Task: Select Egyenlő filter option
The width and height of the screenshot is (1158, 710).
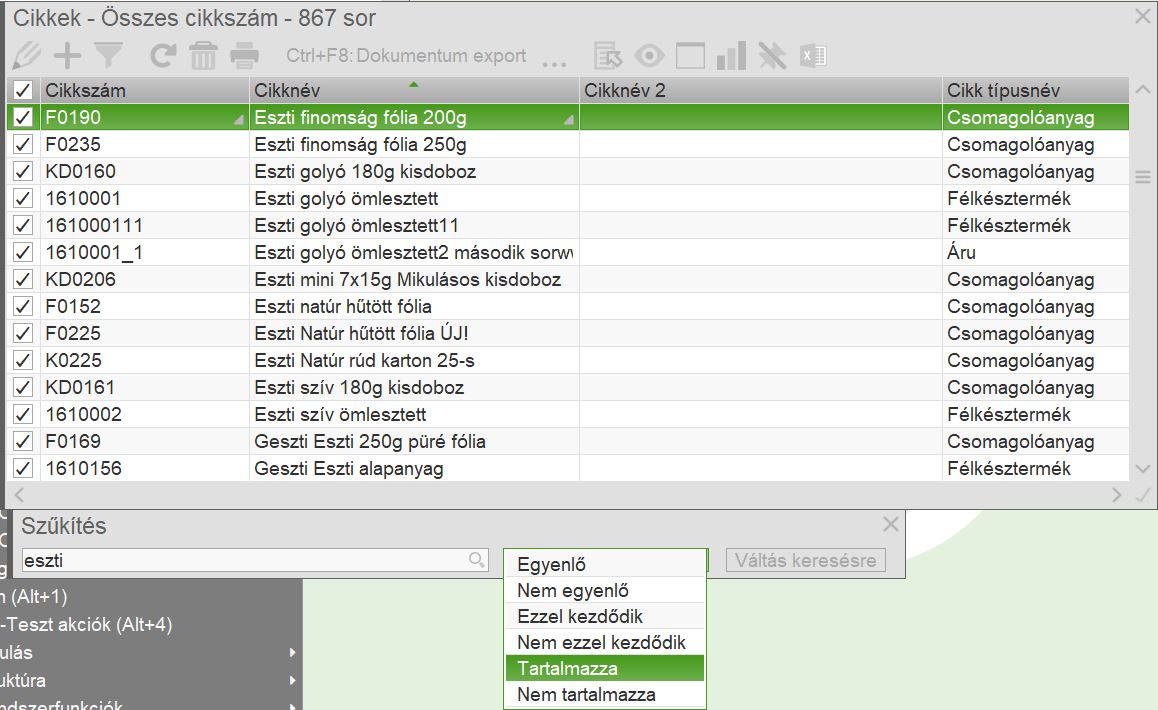Action: point(604,564)
